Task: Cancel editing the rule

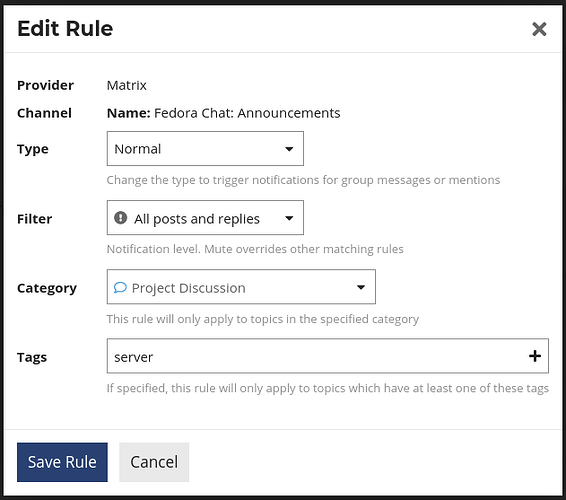Action: (154, 462)
